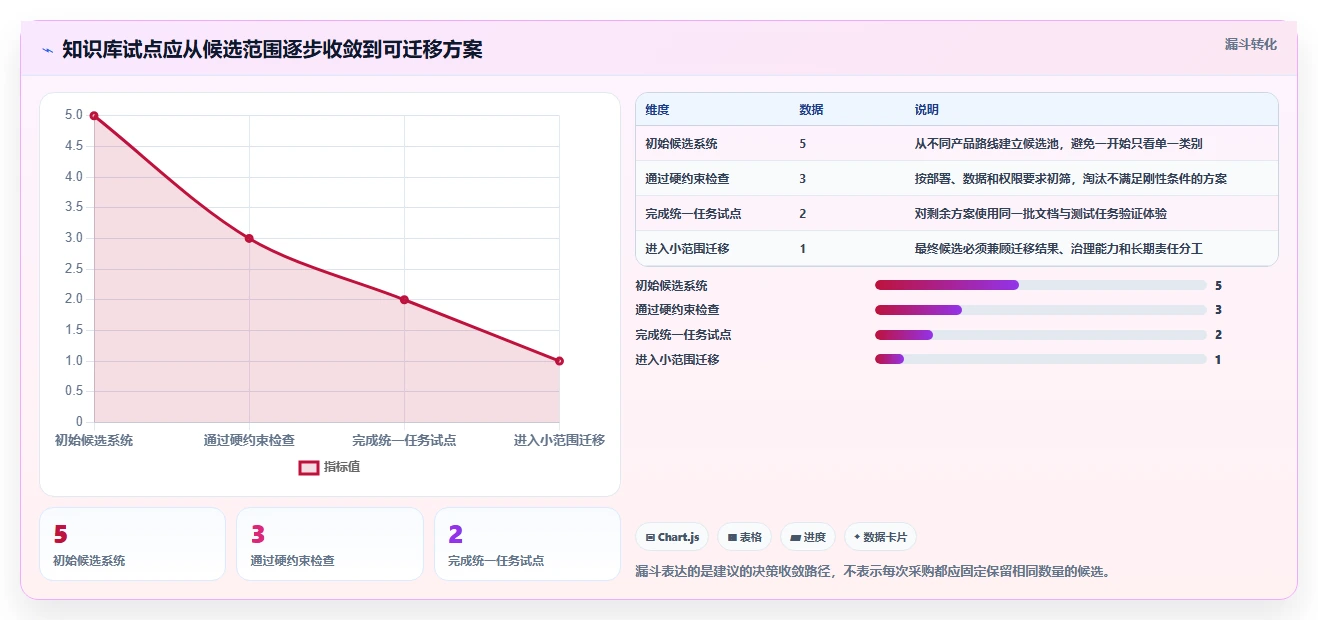The width and height of the screenshot is (1318, 620).
Task: Click the x-axis label 通过硬约束检查
Action: coord(249,440)
